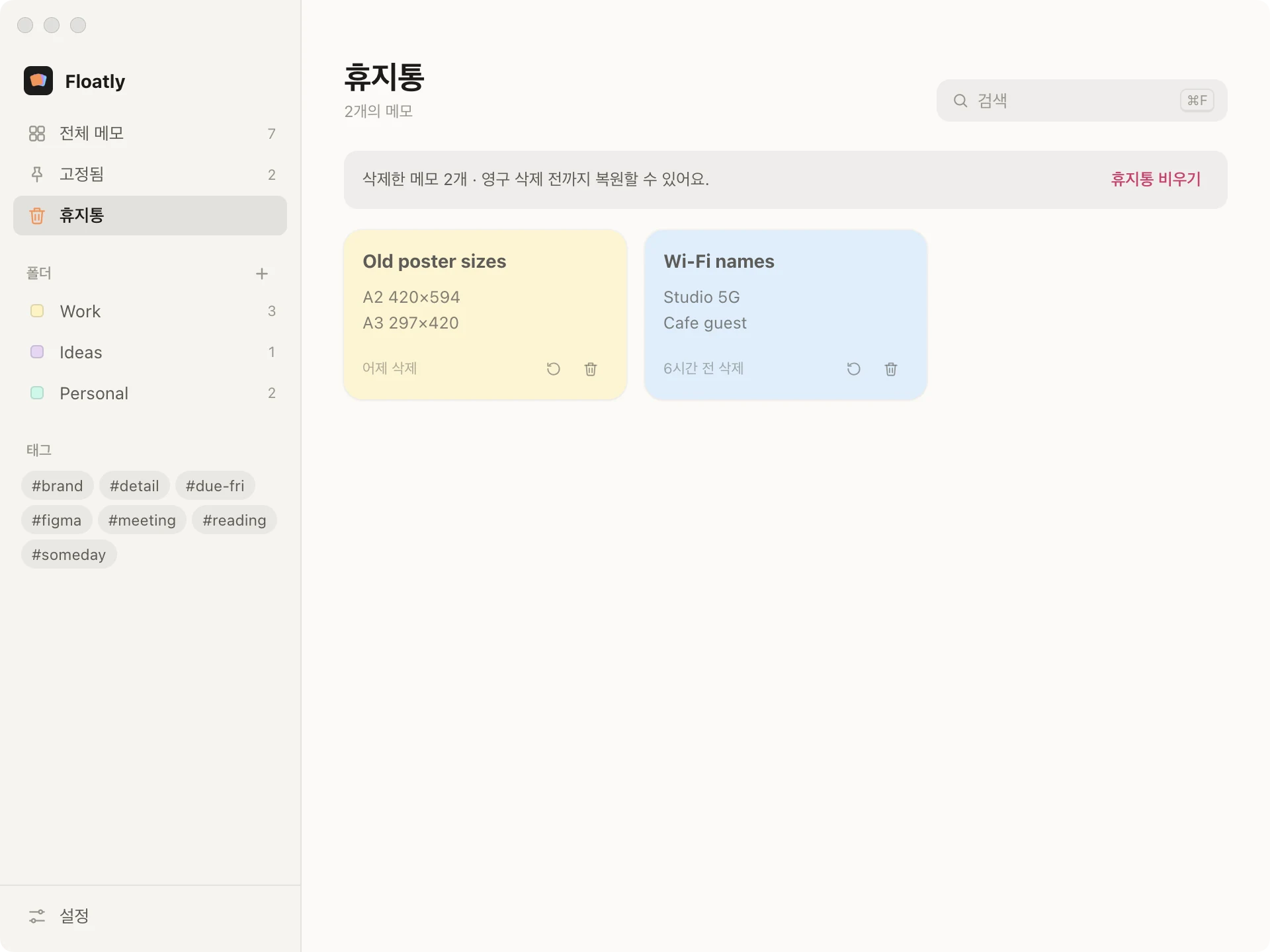Image resolution: width=1270 pixels, height=952 pixels.
Task: Open the Work folder
Action: (x=150, y=311)
